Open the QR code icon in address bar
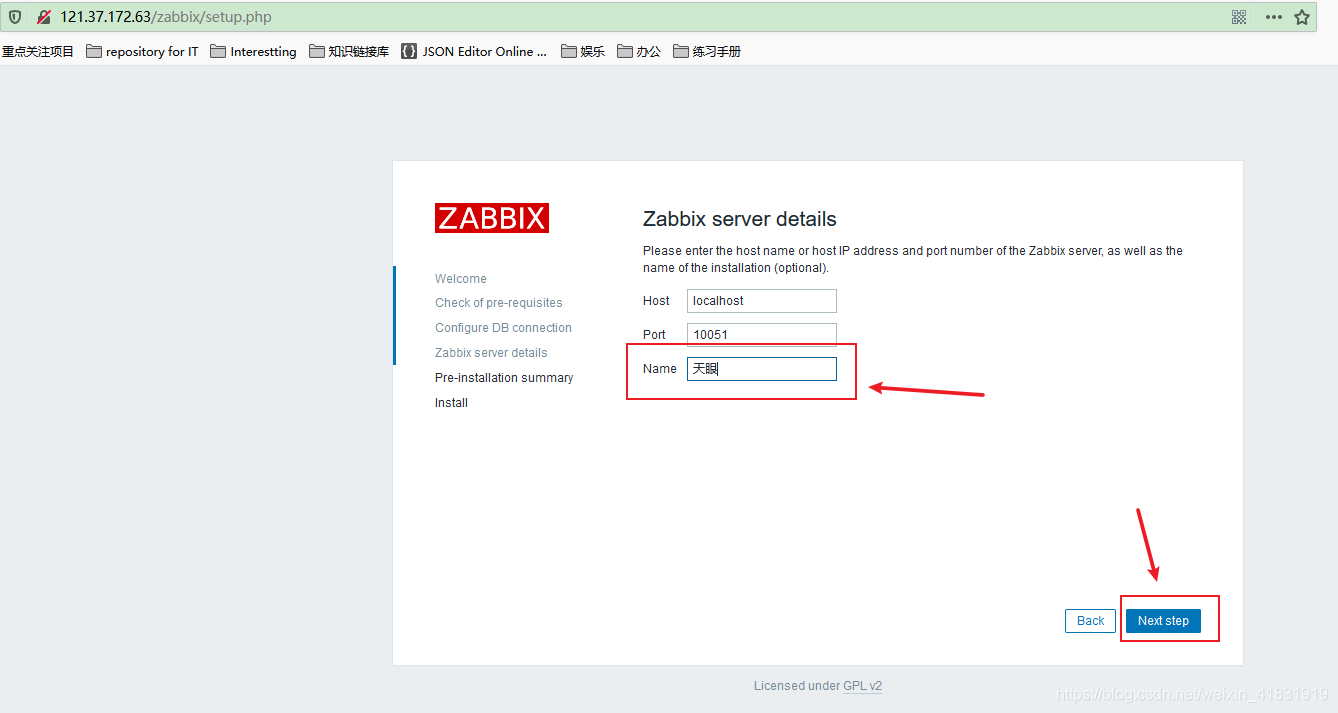This screenshot has height=713, width=1338. pos(1239,17)
